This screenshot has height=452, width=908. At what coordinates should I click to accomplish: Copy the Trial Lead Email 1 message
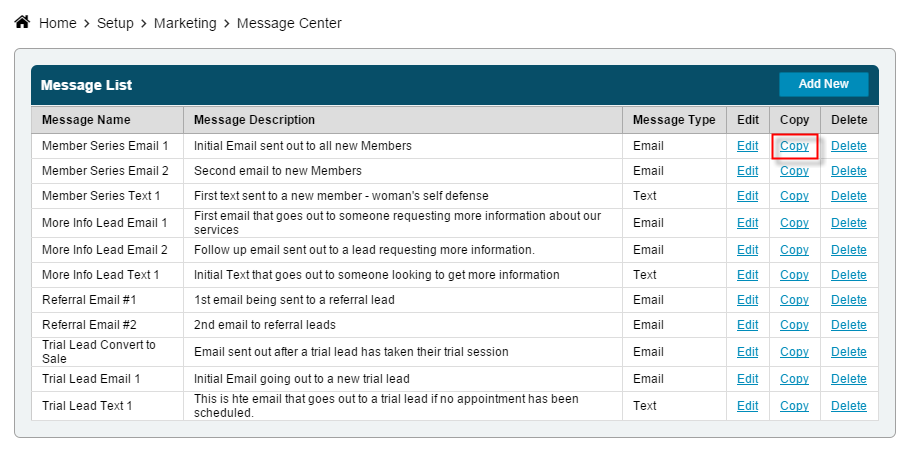(x=794, y=379)
